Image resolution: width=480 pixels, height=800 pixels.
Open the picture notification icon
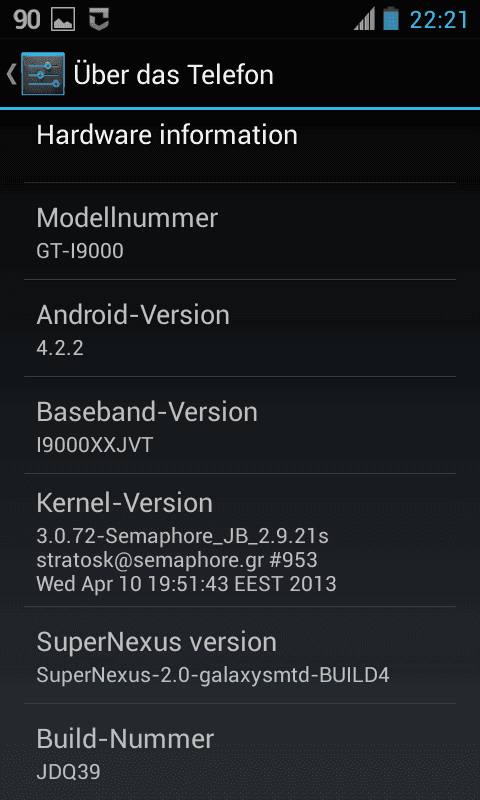pos(63,20)
